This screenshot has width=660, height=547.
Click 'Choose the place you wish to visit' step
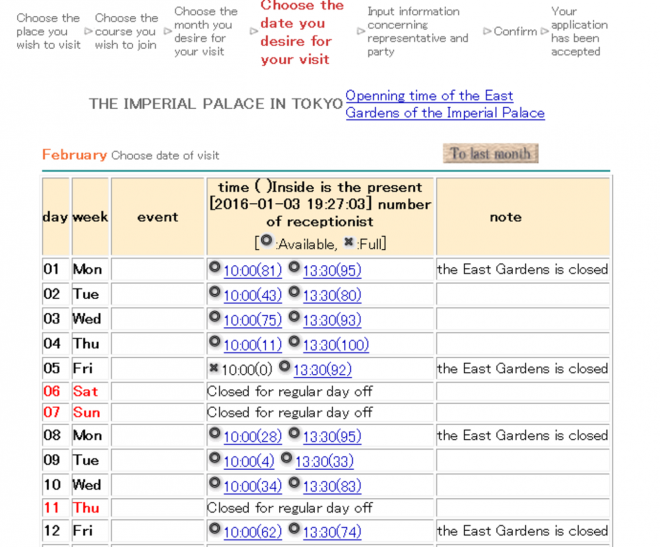pos(48,32)
